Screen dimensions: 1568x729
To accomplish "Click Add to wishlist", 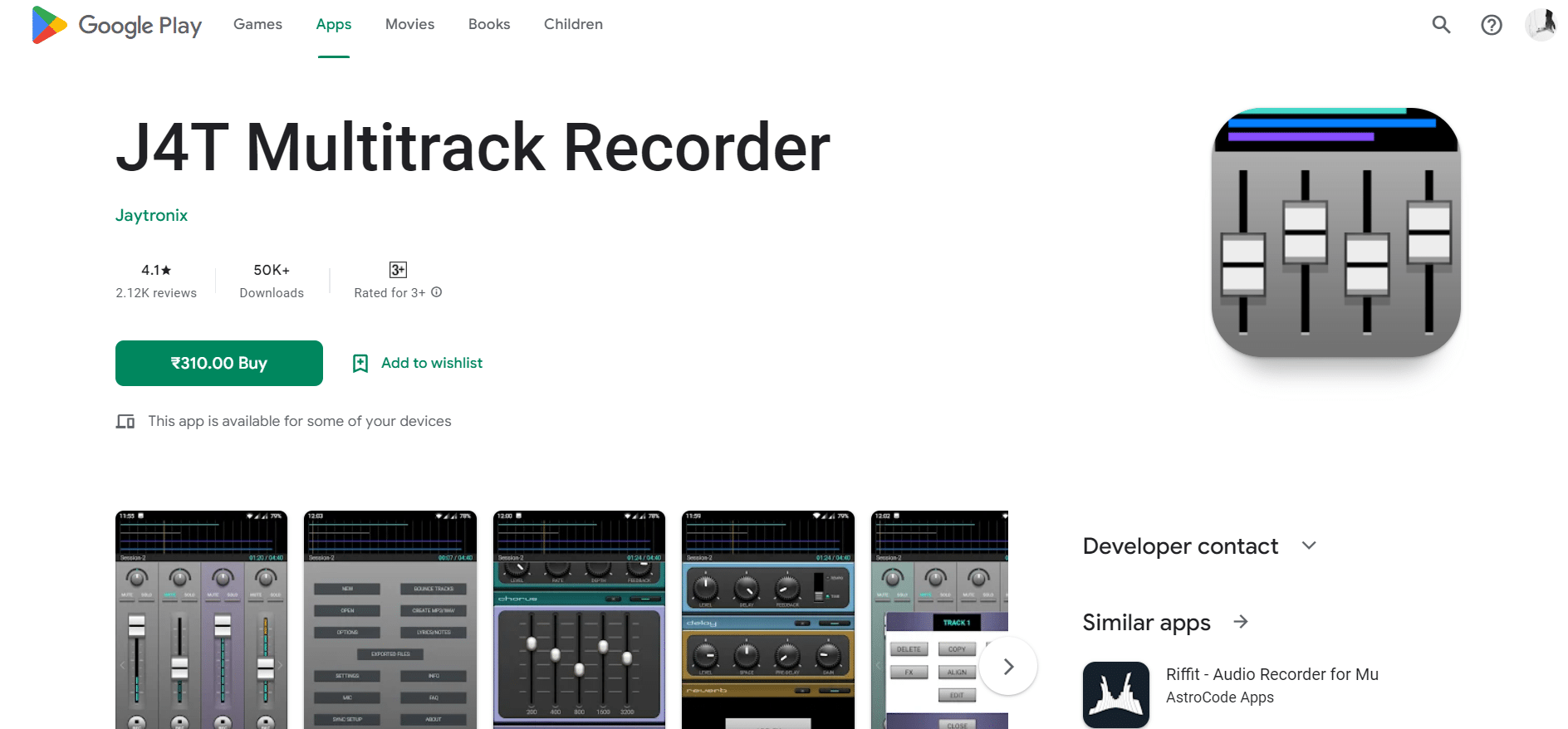I will click(x=432, y=363).
